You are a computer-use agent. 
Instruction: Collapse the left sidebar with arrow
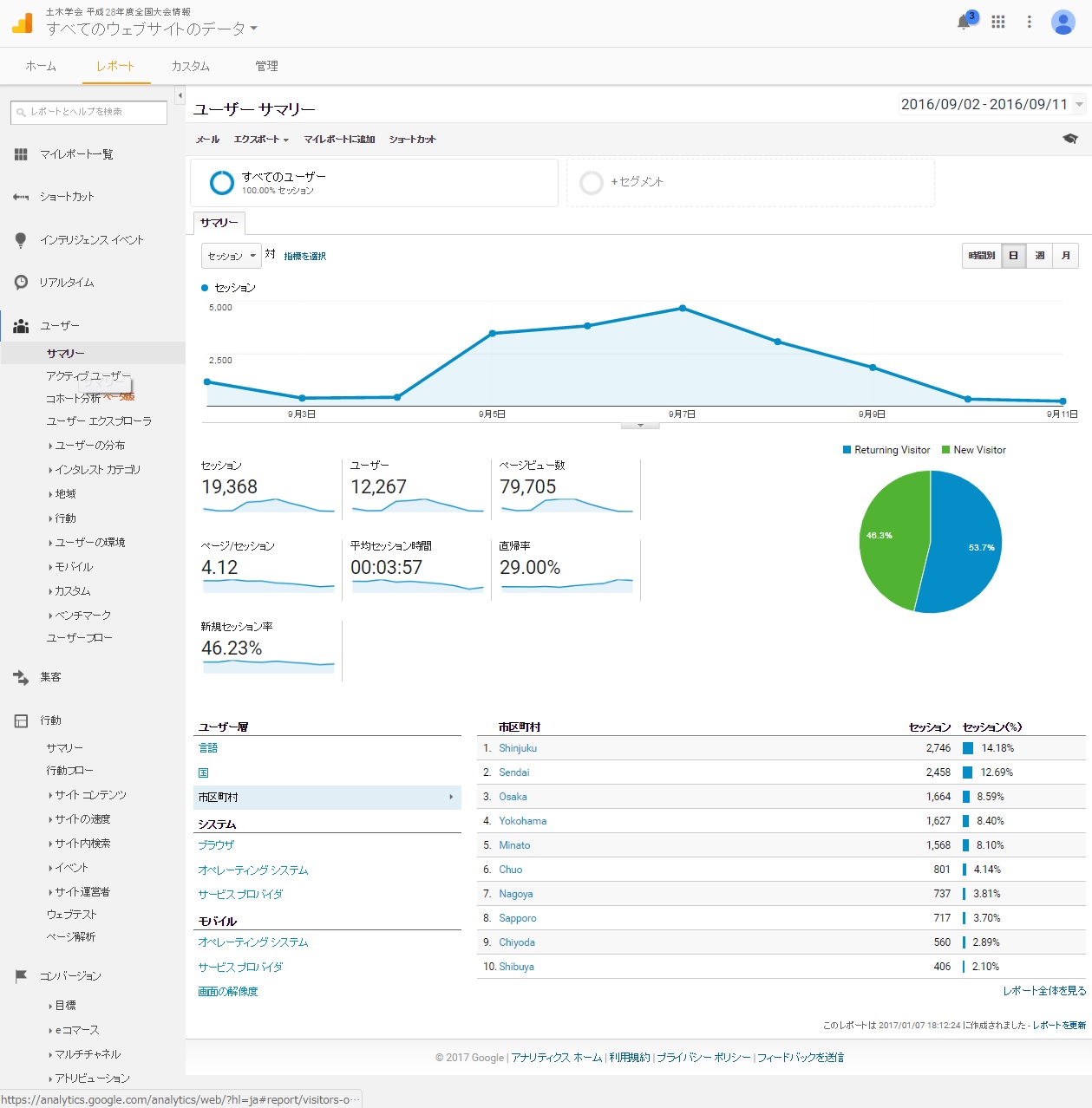pos(180,95)
